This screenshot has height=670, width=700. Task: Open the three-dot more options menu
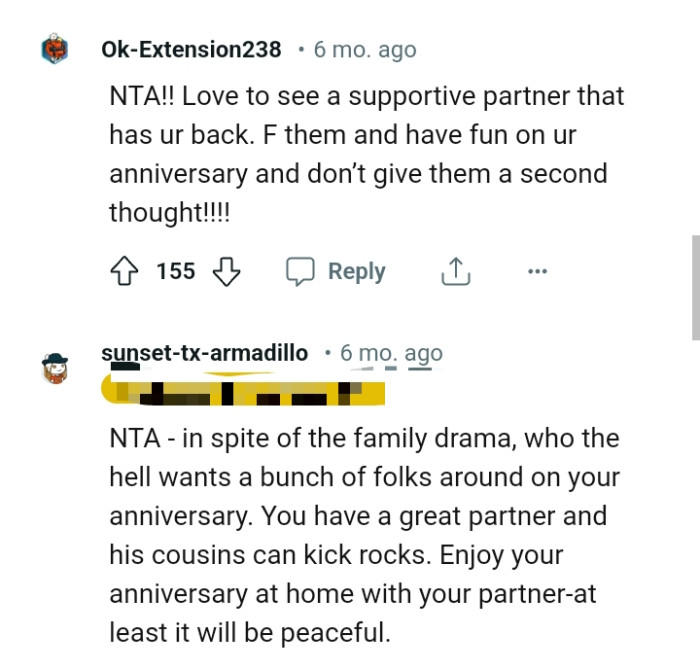point(537,271)
